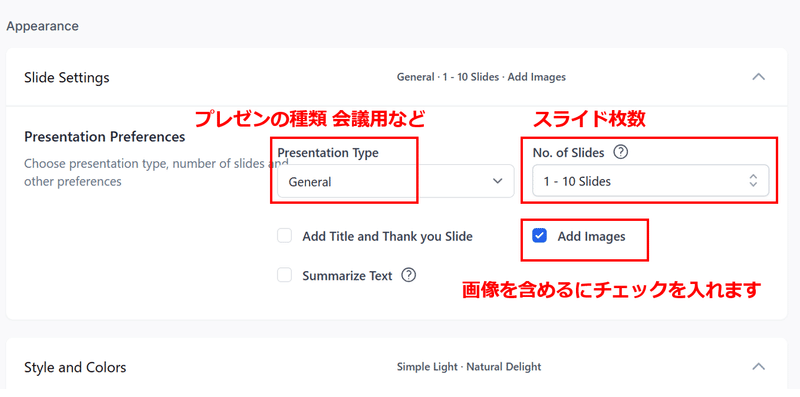Viewport: 800px width, 397px height.
Task: Click the Slide Settings summary text
Action: click(x=481, y=78)
